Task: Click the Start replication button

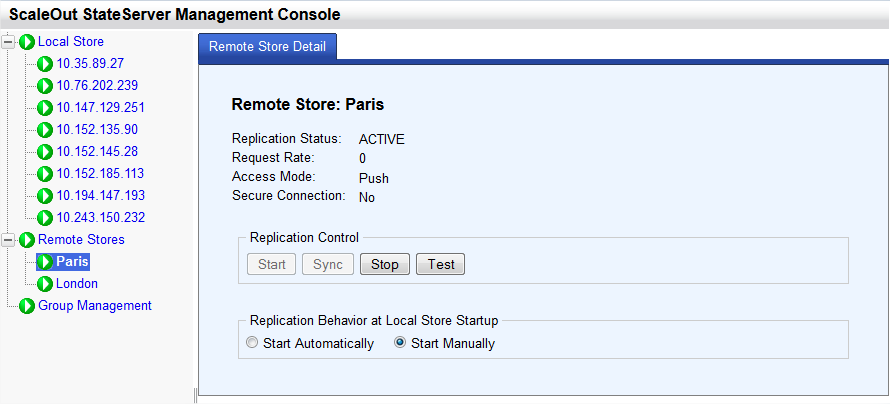Action: tap(272, 264)
